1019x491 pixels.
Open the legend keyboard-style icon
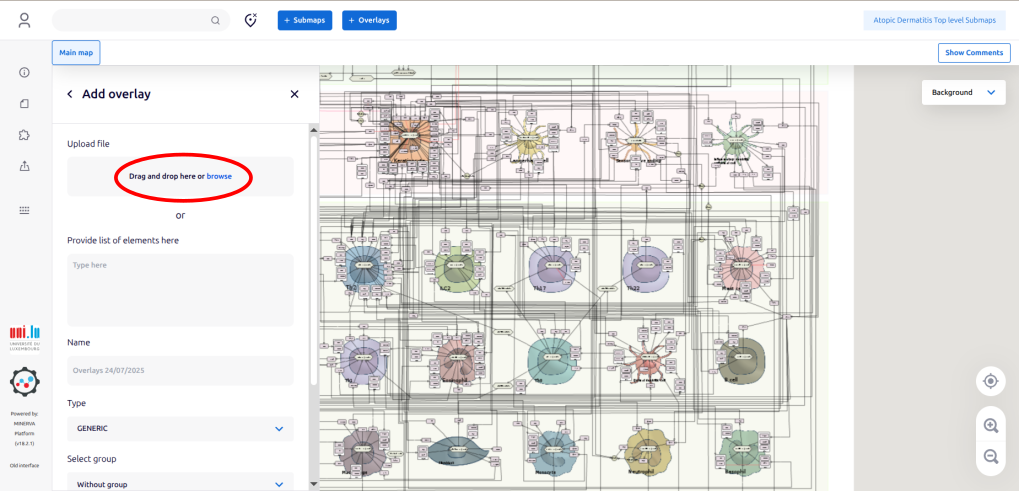click(x=24, y=210)
